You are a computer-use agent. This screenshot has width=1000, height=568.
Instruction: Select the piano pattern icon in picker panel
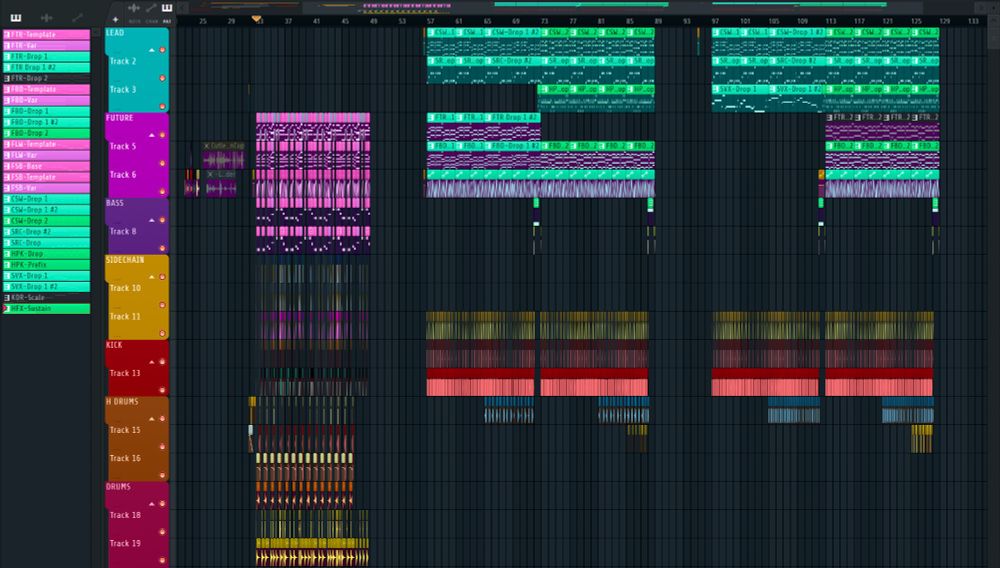pyautogui.click(x=15, y=17)
